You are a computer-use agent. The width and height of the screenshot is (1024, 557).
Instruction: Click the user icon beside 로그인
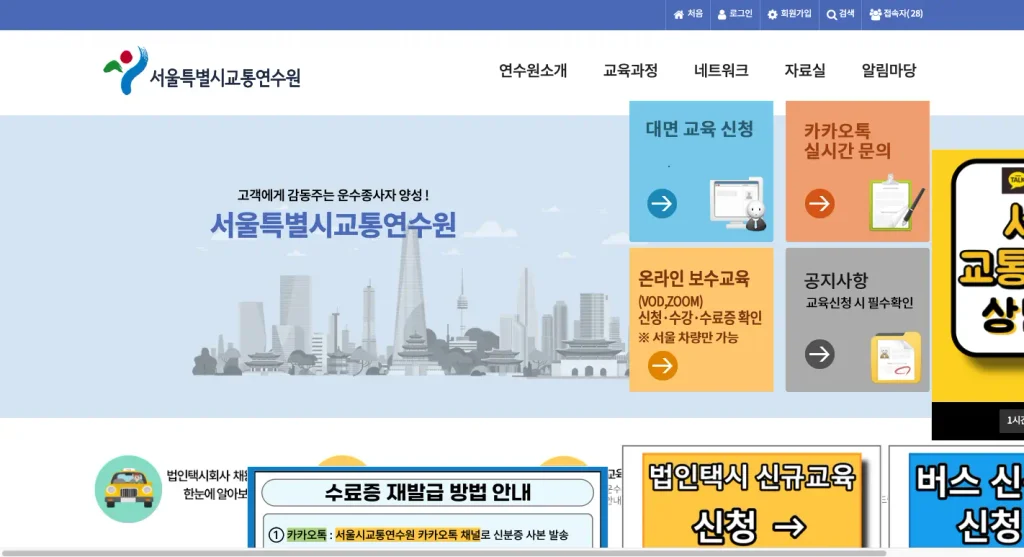click(x=722, y=14)
